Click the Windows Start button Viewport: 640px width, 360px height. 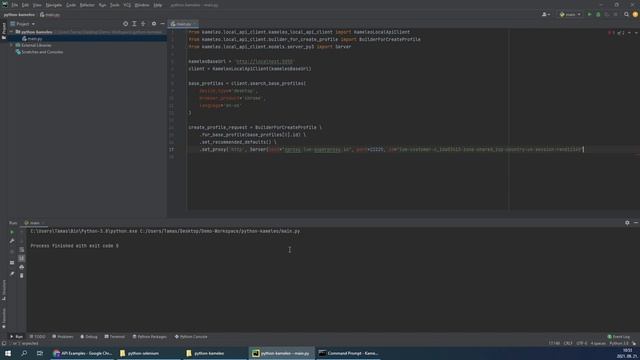tap(8, 353)
